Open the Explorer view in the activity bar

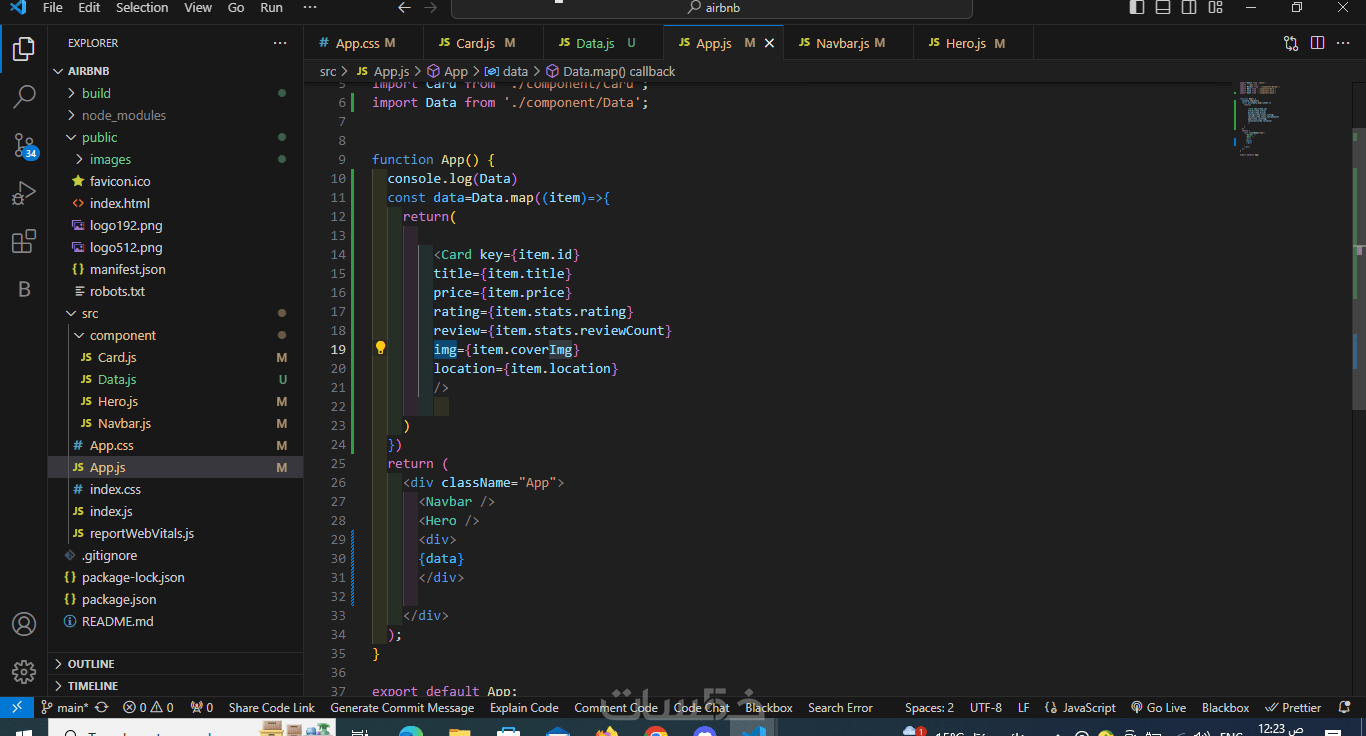point(24,48)
